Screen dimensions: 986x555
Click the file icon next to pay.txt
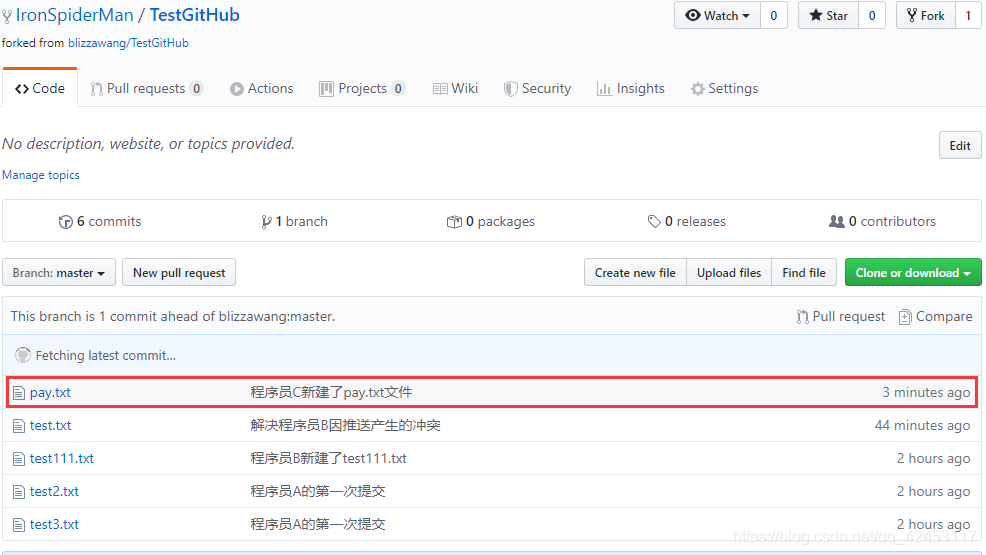tap(19, 393)
